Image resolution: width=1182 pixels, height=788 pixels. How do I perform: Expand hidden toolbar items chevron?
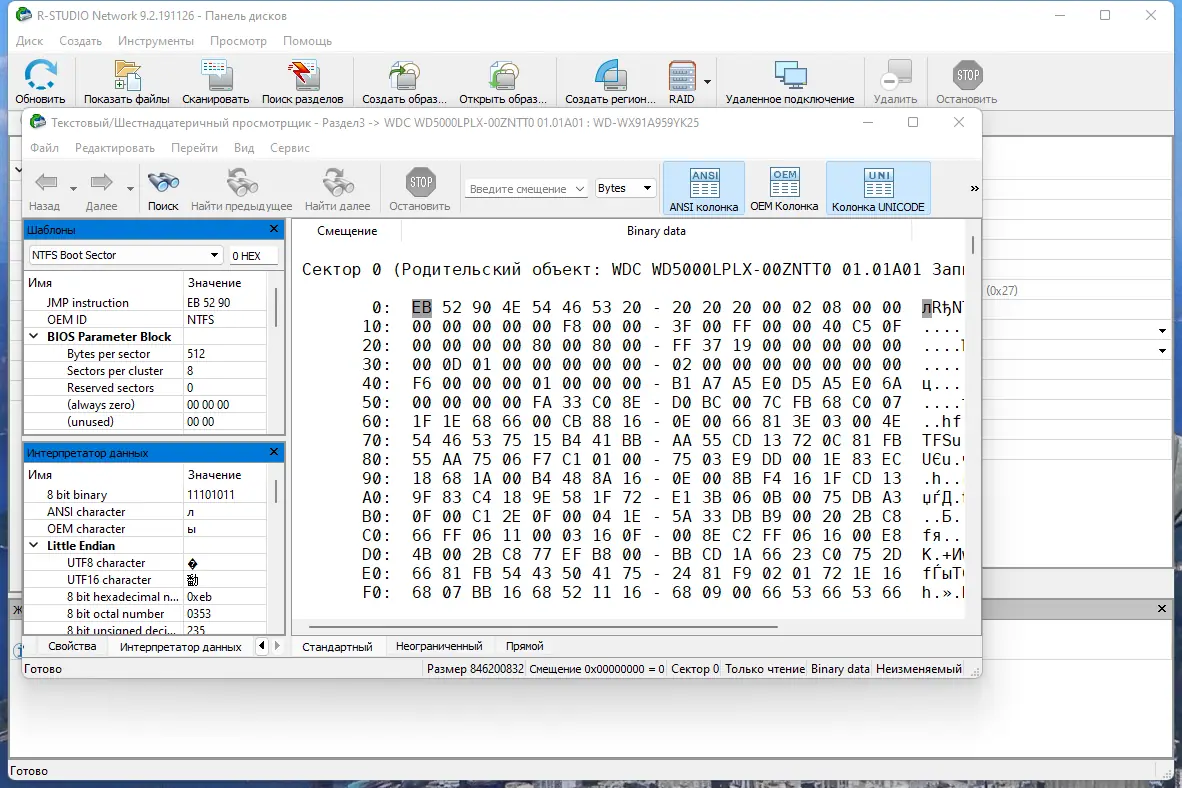pos(974,189)
